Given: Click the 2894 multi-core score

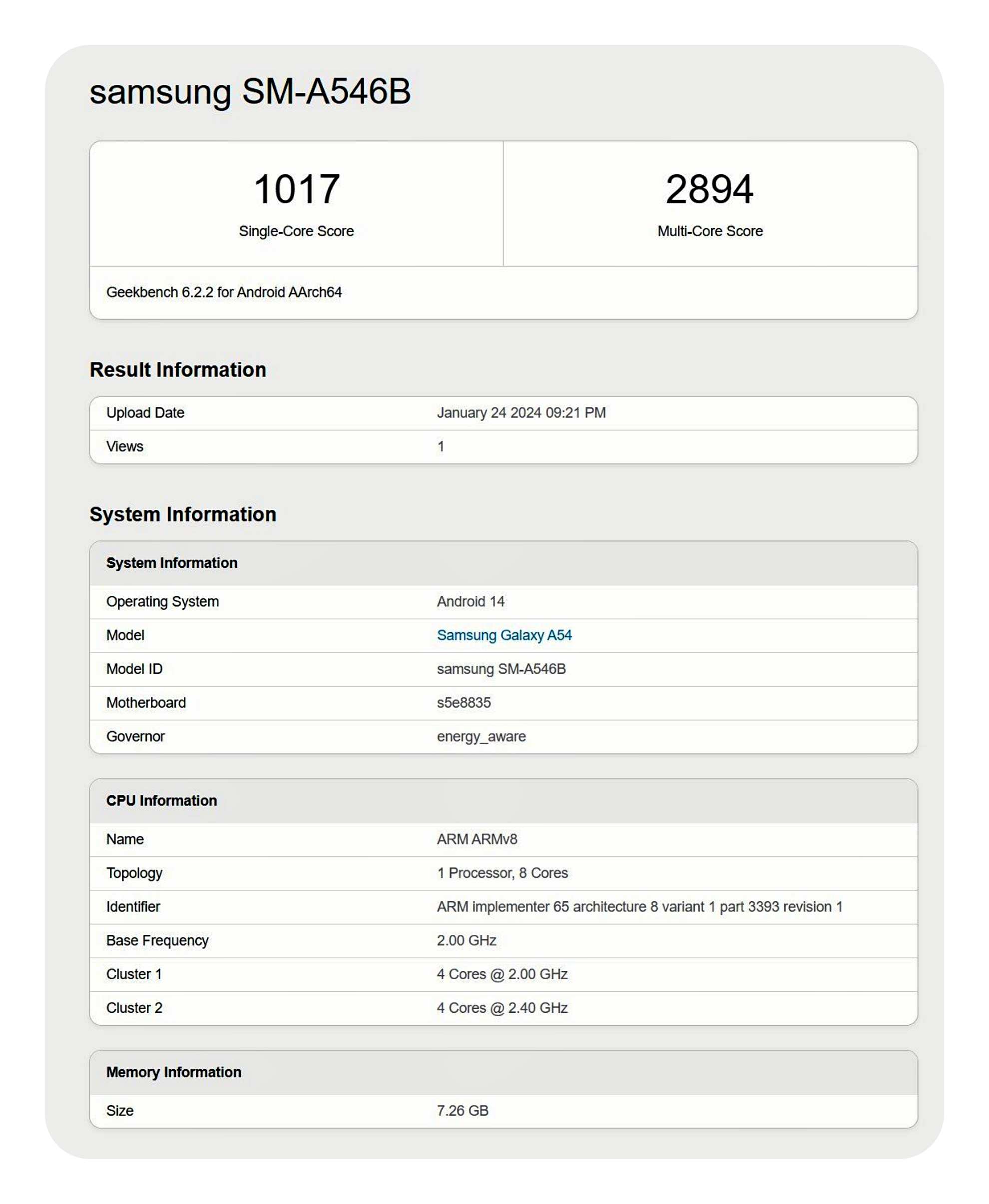Looking at the screenshot, I should [x=709, y=189].
